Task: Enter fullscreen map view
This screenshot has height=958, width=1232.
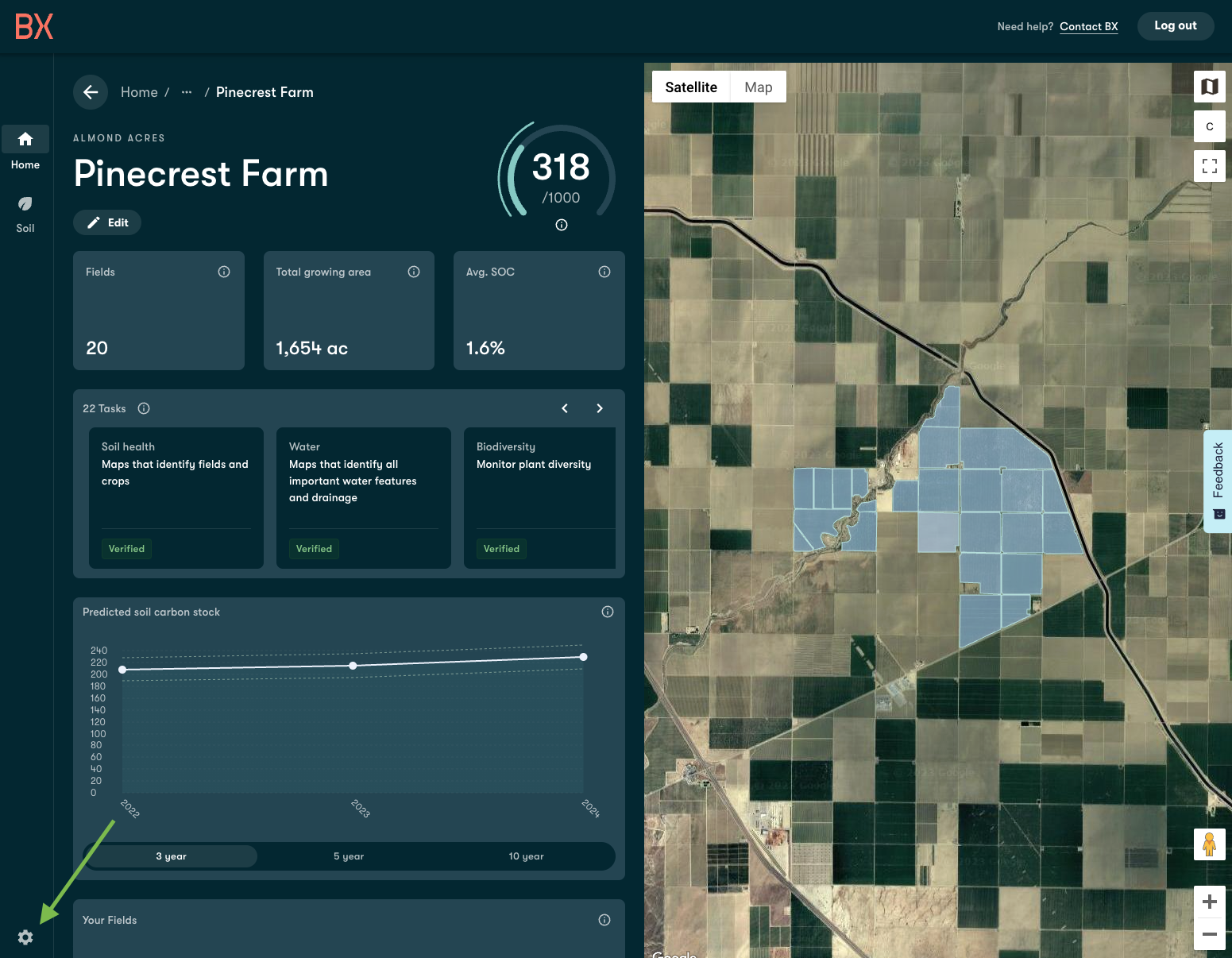Action: point(1209,166)
